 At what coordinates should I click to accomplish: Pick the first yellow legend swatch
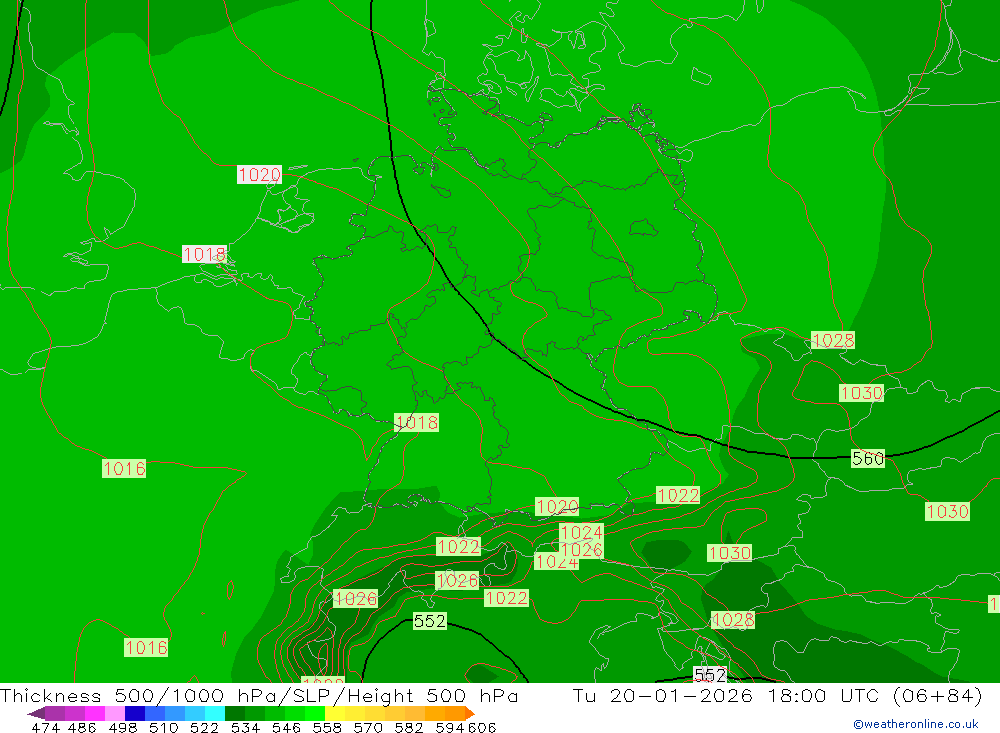coord(335,713)
